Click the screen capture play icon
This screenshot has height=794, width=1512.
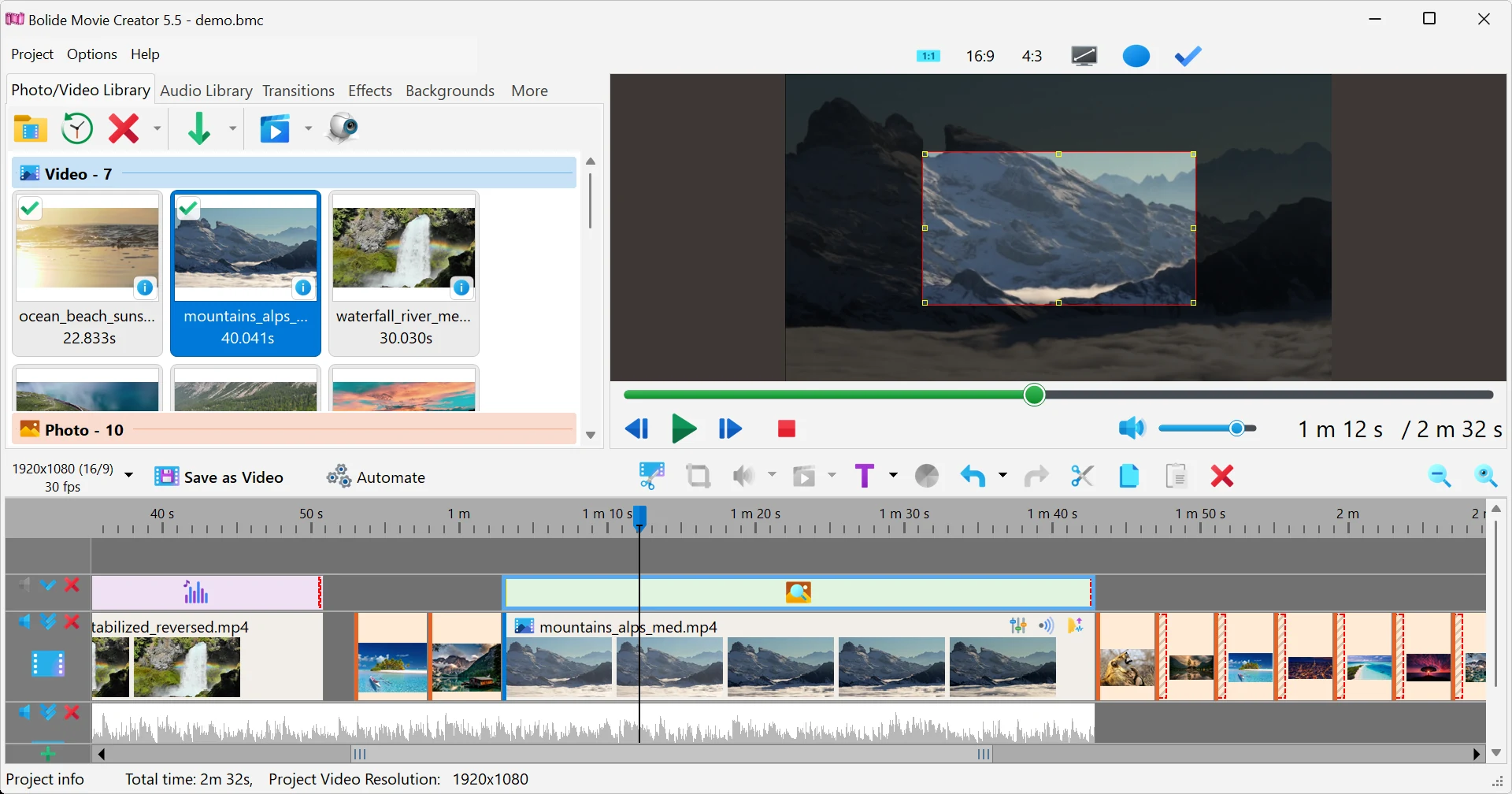pos(276,128)
